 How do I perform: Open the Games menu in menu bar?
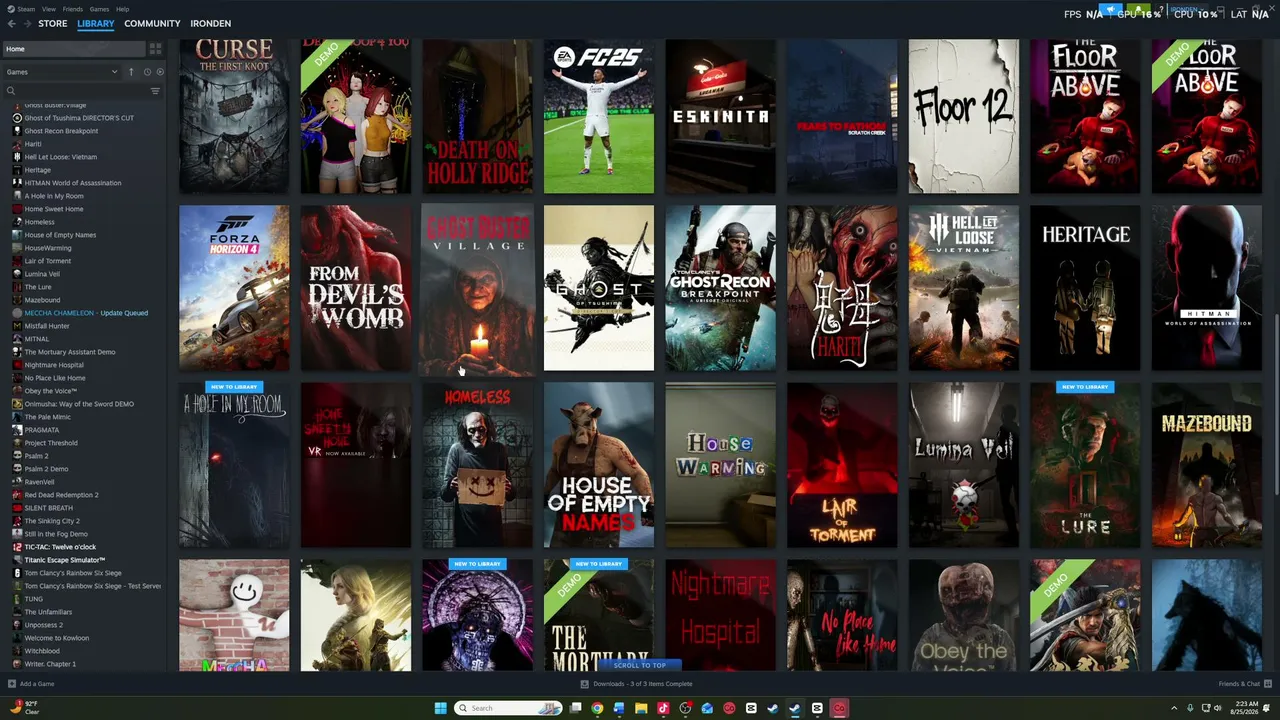click(99, 9)
